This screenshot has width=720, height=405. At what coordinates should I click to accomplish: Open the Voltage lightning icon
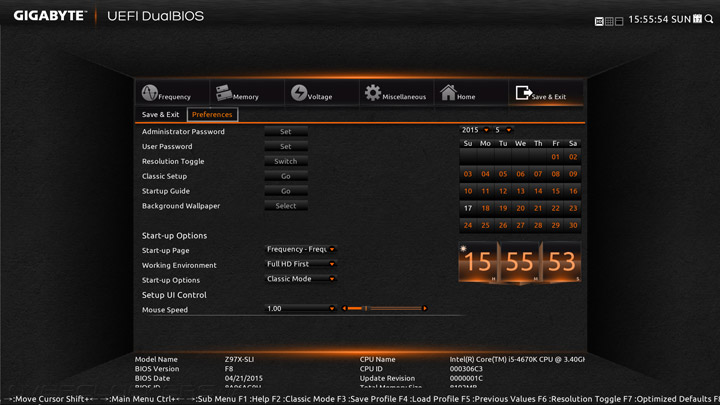(x=299, y=93)
